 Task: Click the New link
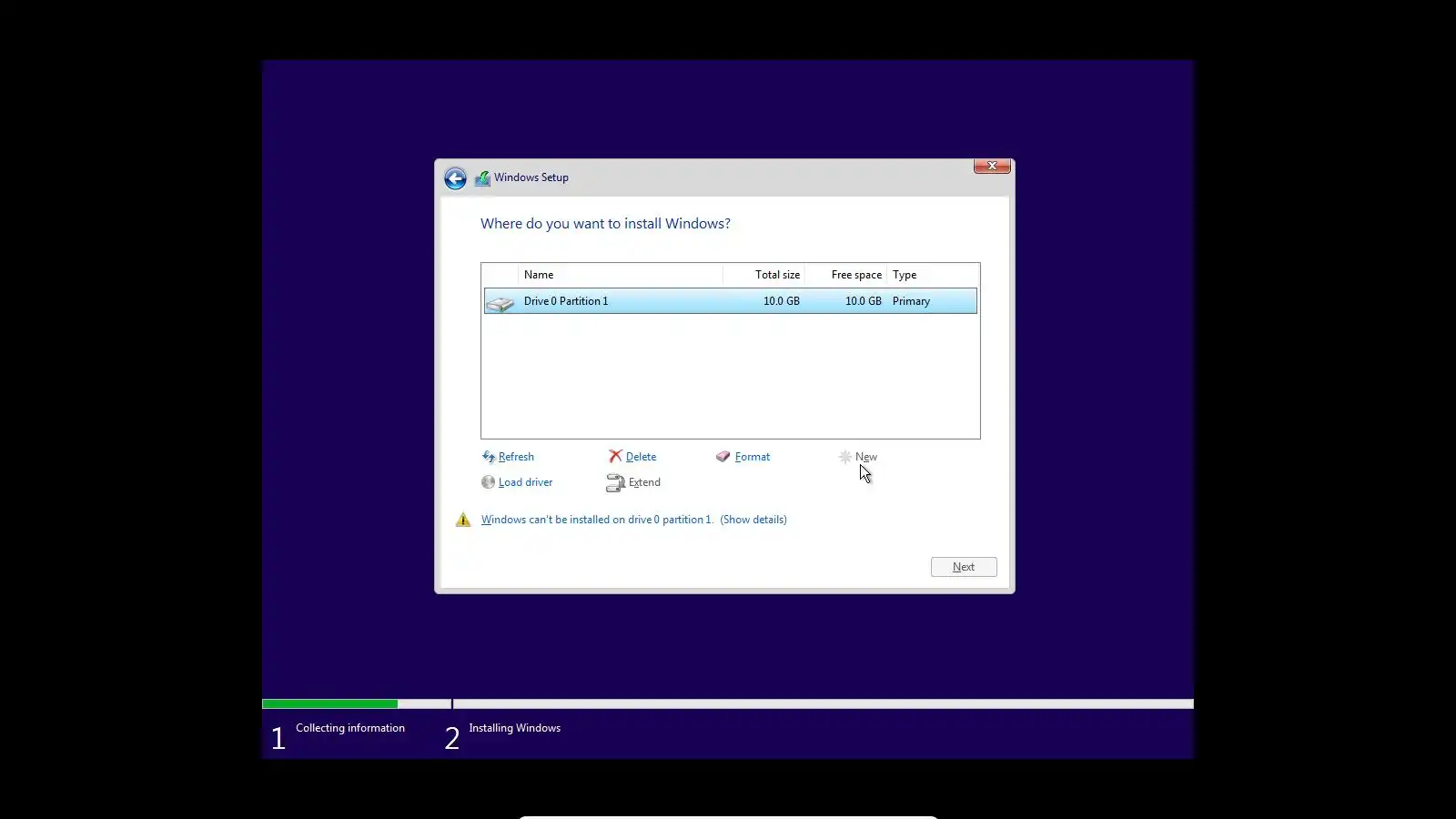(866, 457)
